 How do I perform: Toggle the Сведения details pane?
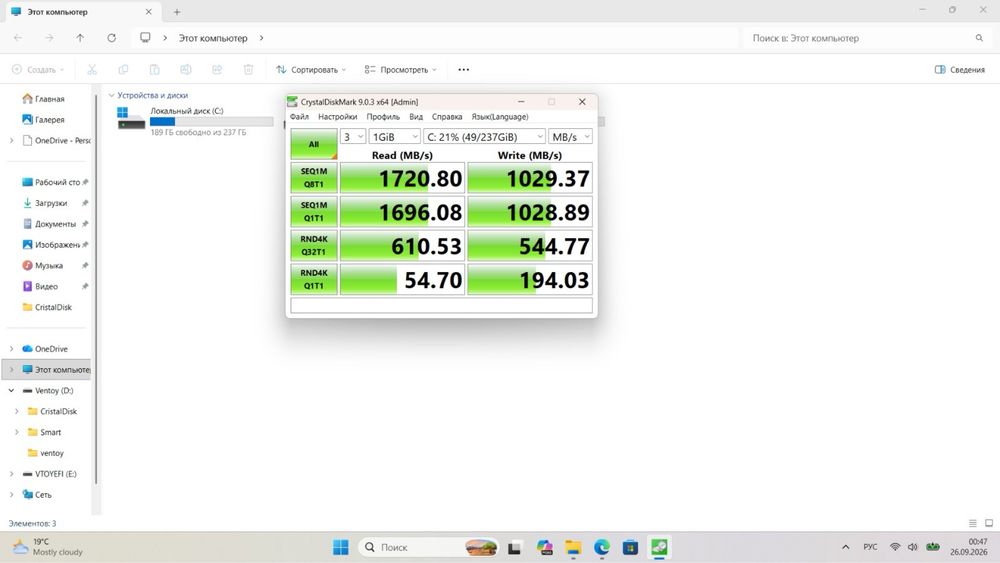tap(960, 69)
